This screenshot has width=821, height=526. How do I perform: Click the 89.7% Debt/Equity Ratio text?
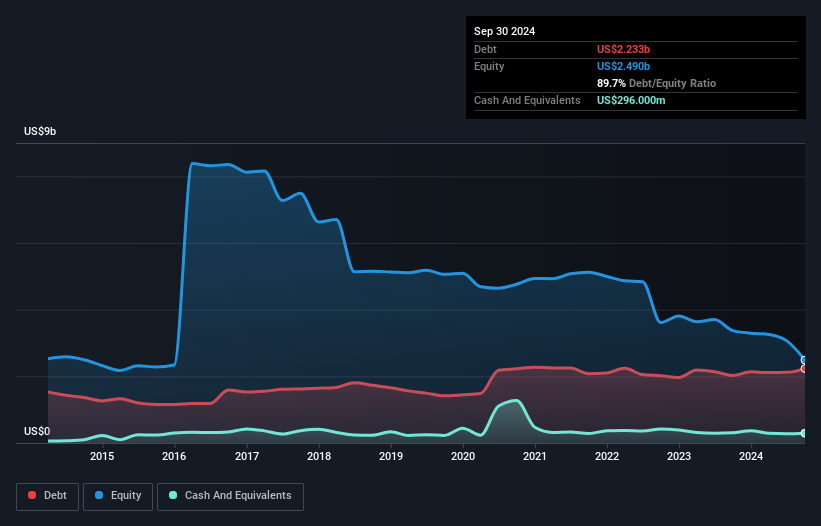pos(656,83)
